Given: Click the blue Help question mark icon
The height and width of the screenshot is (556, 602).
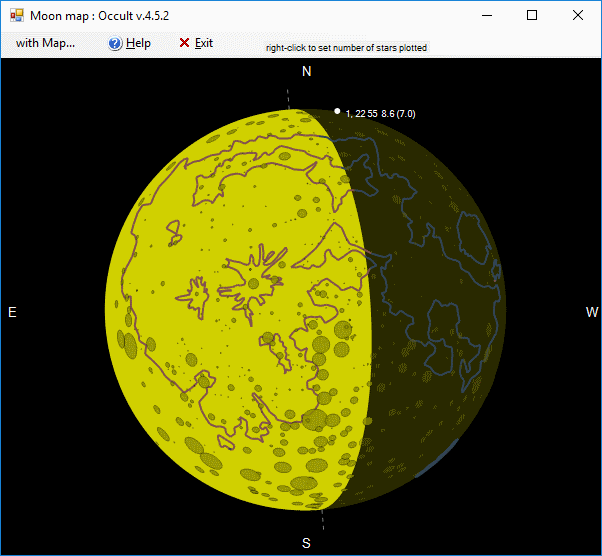Looking at the screenshot, I should click(115, 43).
